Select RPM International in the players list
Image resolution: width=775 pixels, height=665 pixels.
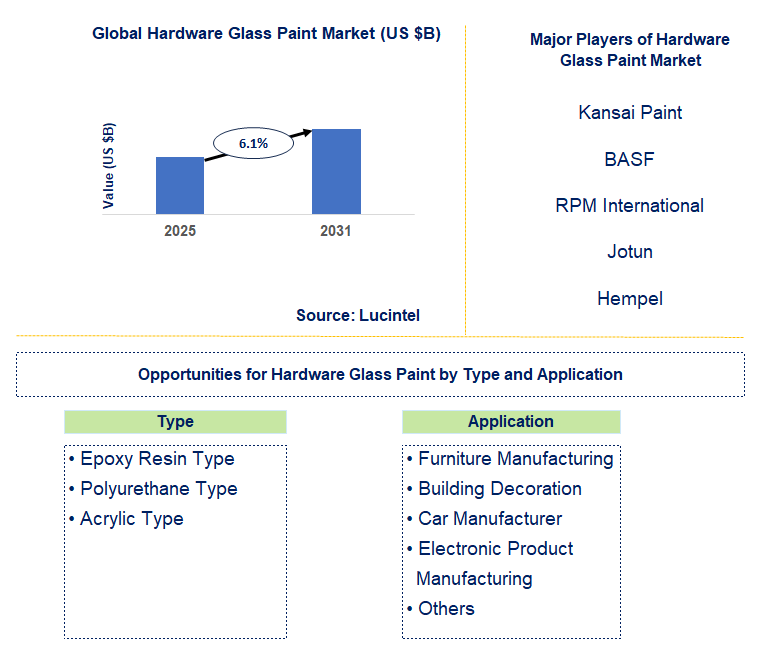tap(629, 206)
